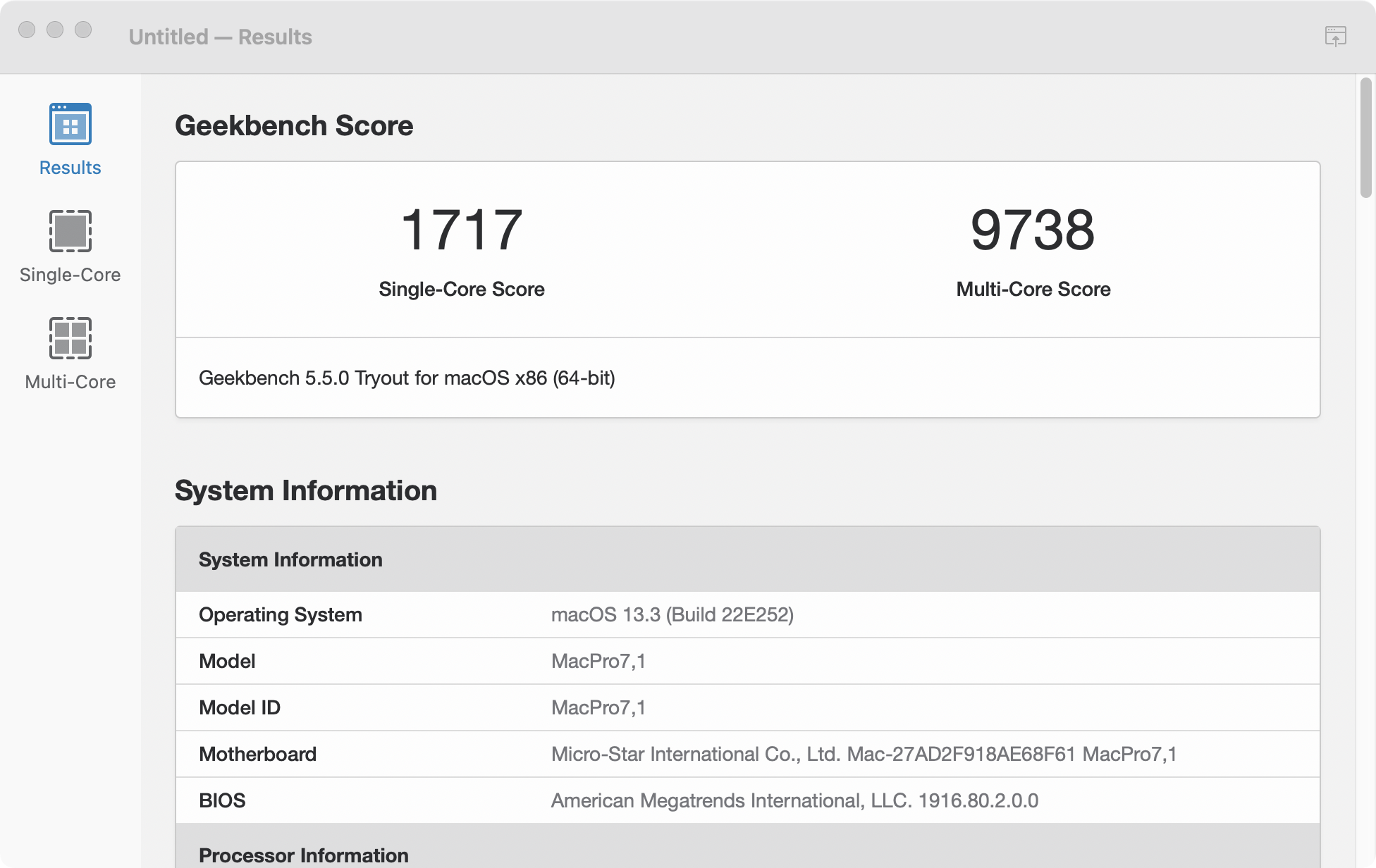
Task: Click the Geekbench 5.5.0 Tryout version text
Action: coord(407,378)
